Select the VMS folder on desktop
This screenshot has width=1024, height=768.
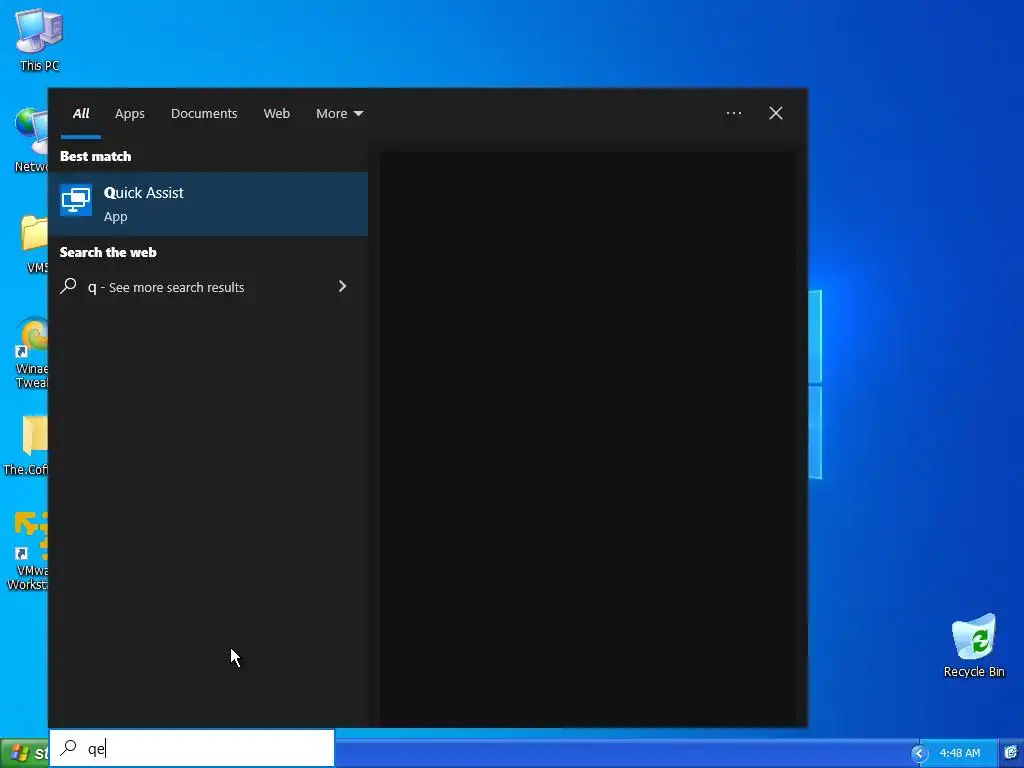[x=35, y=243]
